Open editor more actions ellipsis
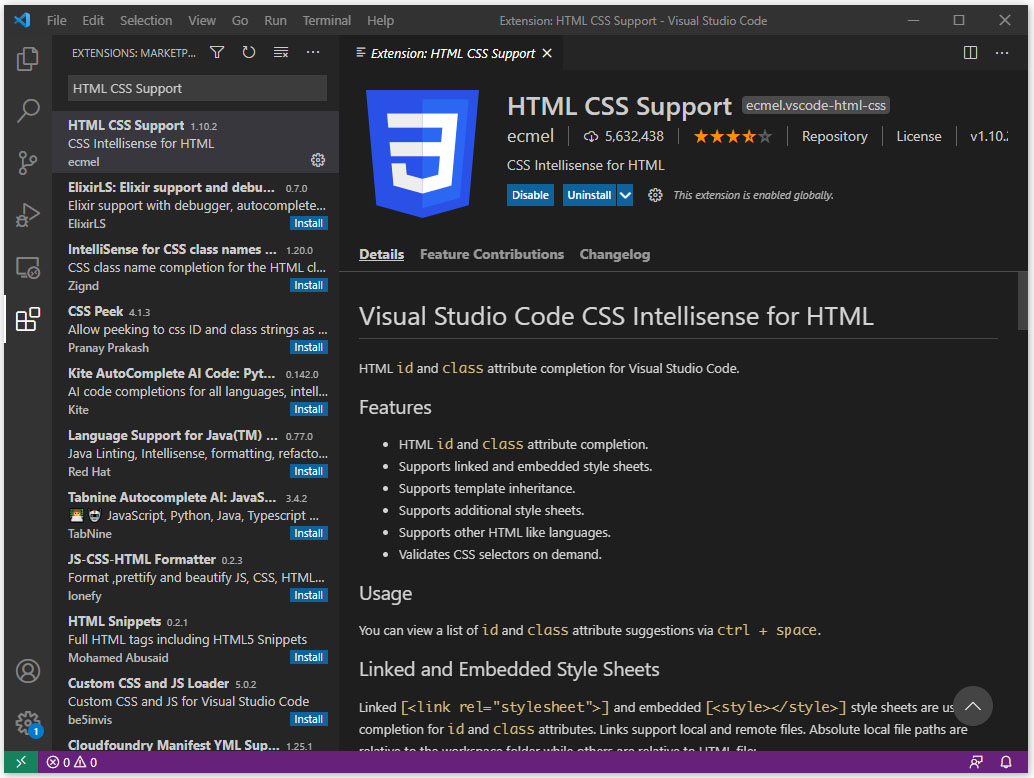The width and height of the screenshot is (1034, 778). 1002,53
